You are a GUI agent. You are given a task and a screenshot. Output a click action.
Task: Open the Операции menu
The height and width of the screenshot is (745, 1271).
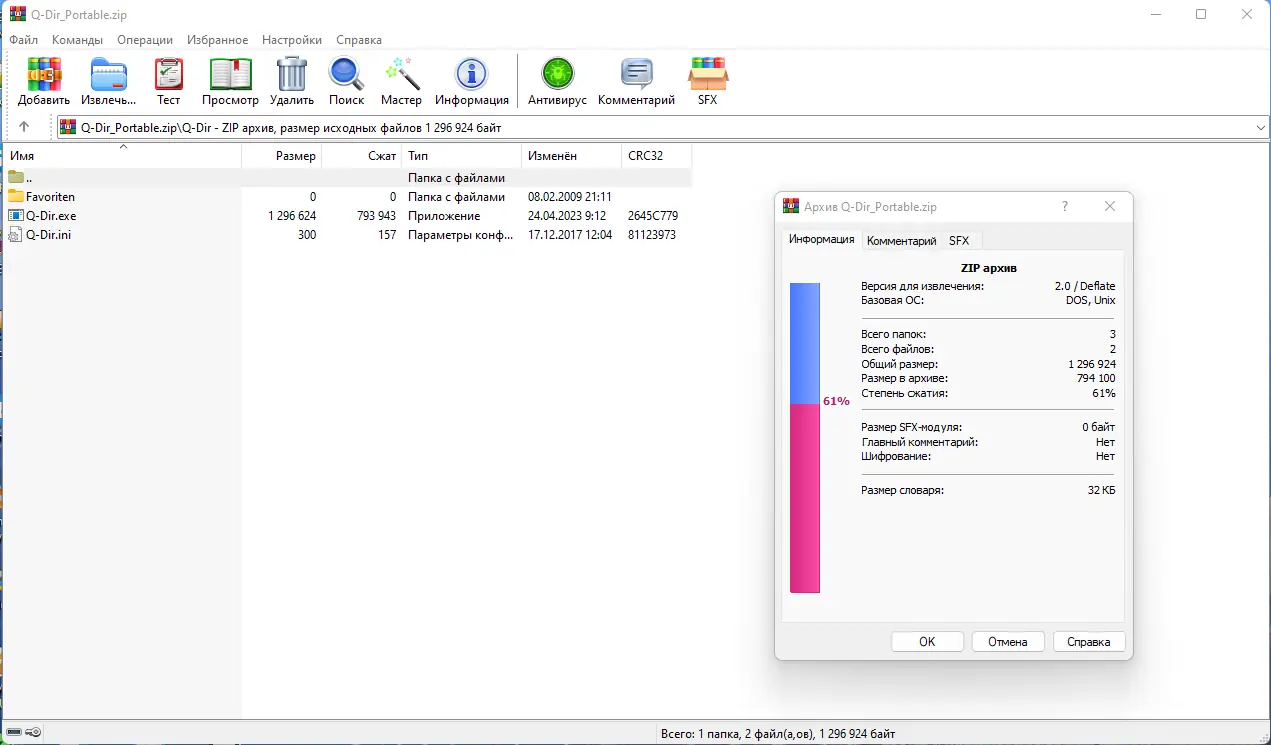pyautogui.click(x=145, y=40)
